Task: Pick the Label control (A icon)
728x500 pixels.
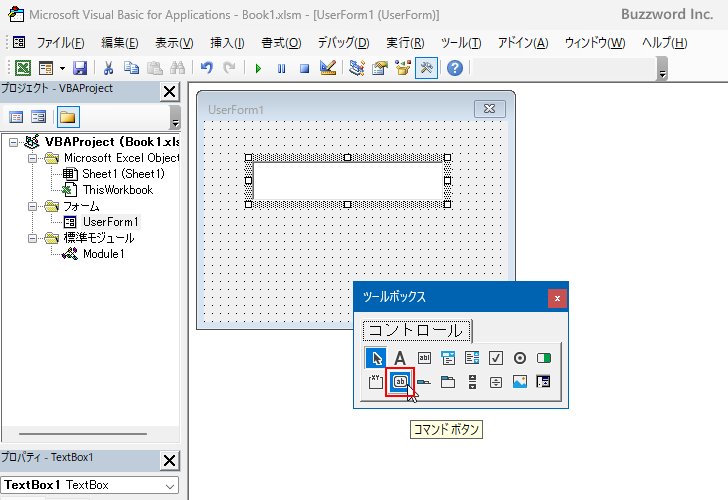Action: pyautogui.click(x=399, y=357)
